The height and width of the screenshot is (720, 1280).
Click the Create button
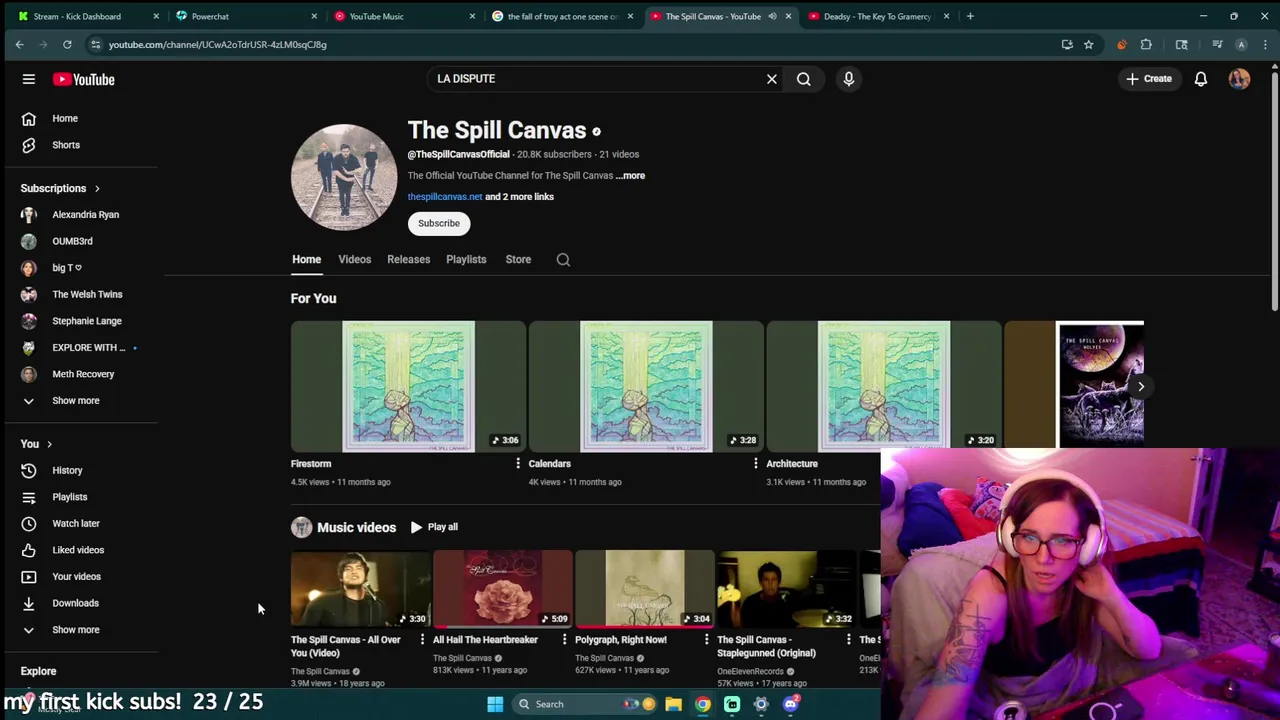point(1148,79)
